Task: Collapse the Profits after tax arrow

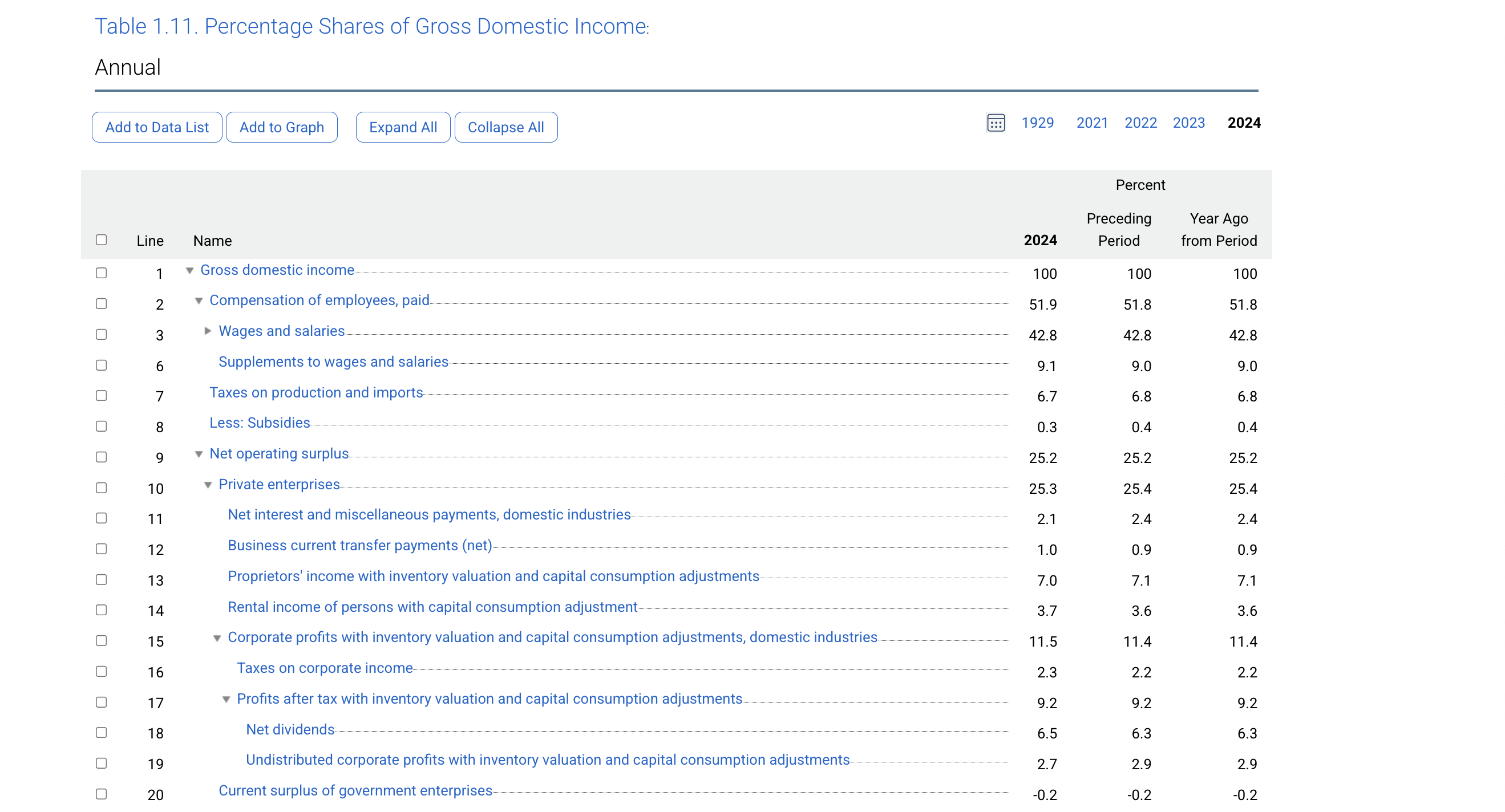Action: click(x=226, y=699)
